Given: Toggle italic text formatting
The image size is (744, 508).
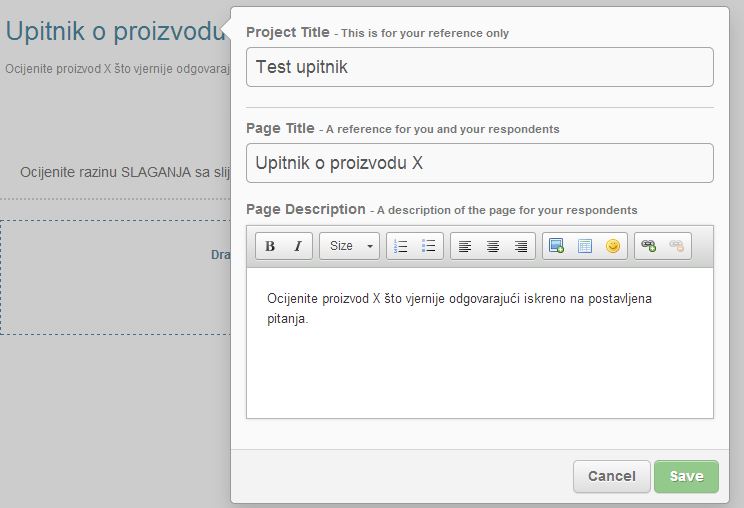Looking at the screenshot, I should point(298,246).
